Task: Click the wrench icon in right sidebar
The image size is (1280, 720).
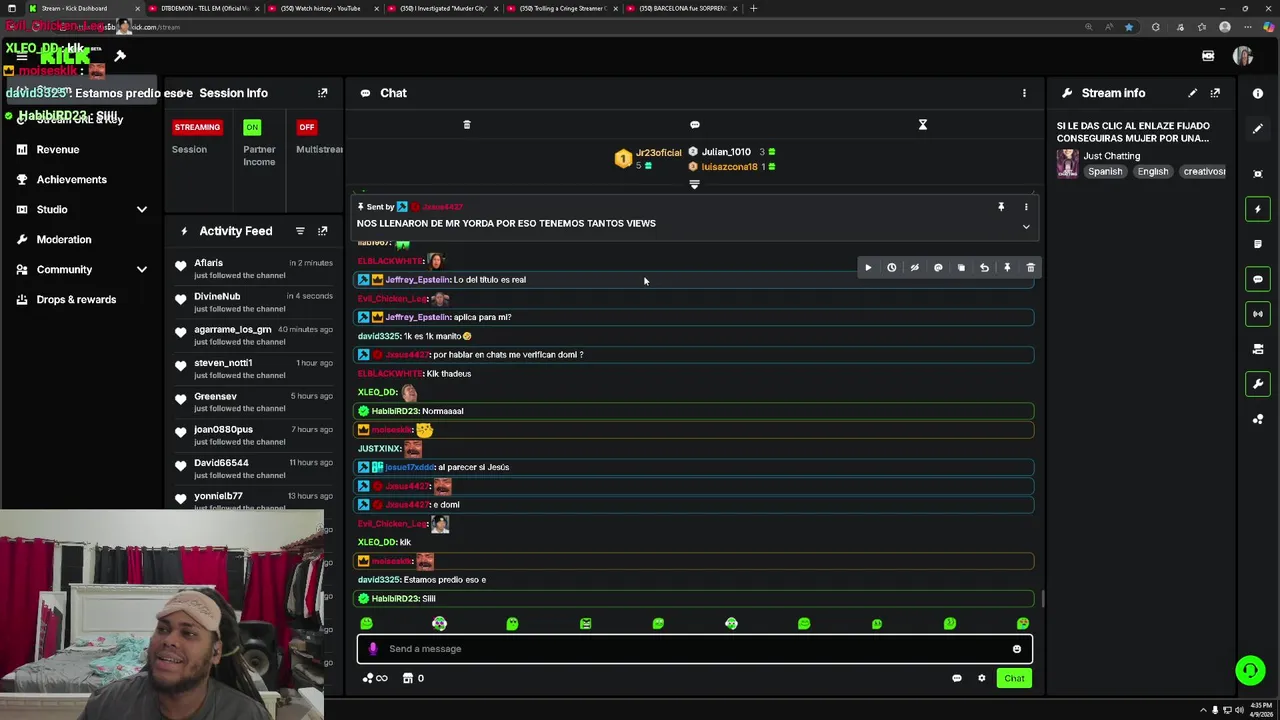Action: (1258, 384)
